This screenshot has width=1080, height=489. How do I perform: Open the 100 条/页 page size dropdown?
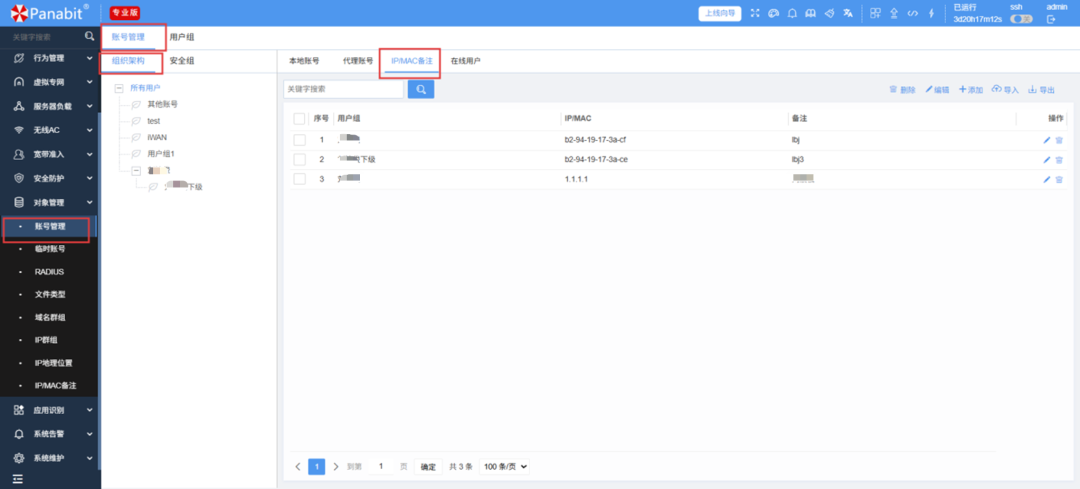click(505, 466)
